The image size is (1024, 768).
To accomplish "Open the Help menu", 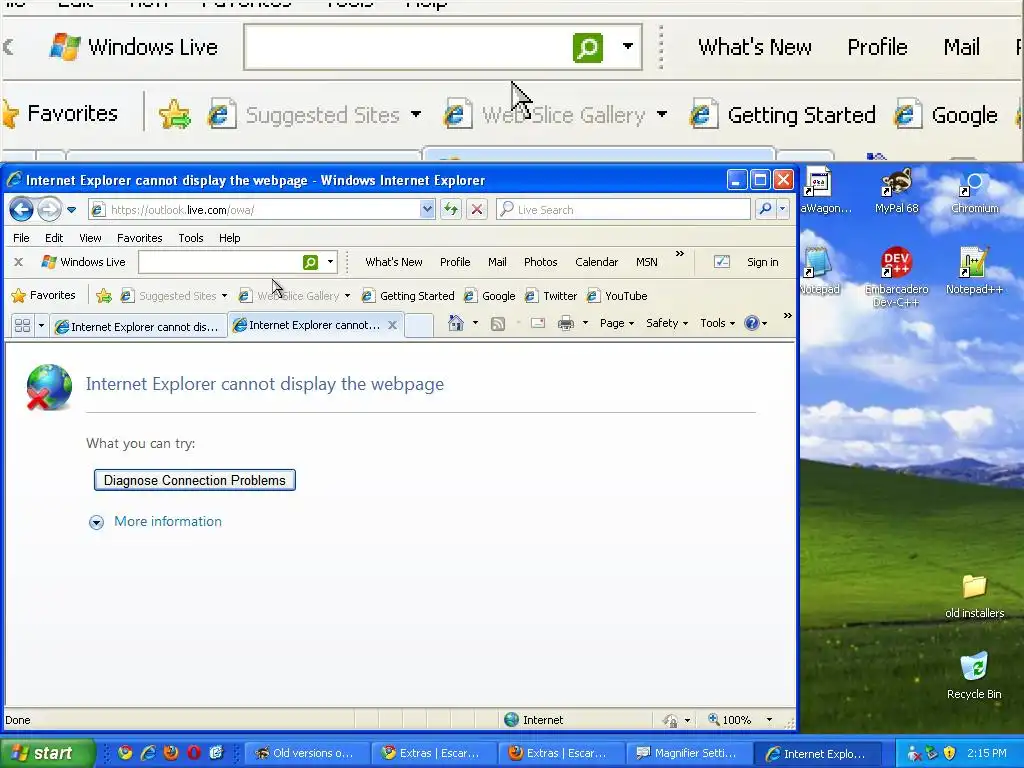I will [229, 238].
